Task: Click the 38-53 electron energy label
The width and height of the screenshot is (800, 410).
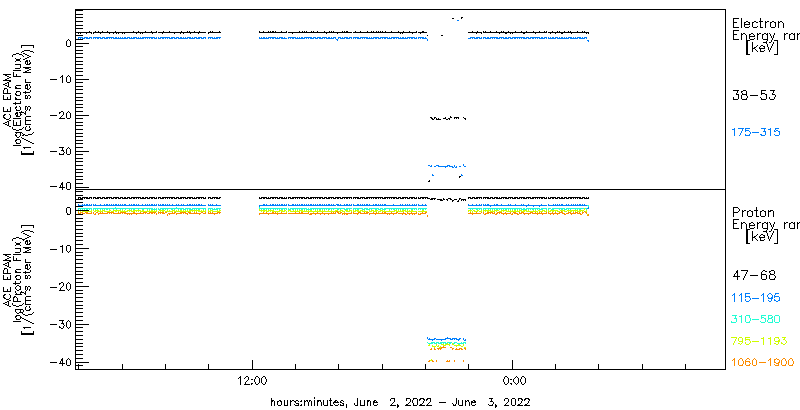Action: 754,95
